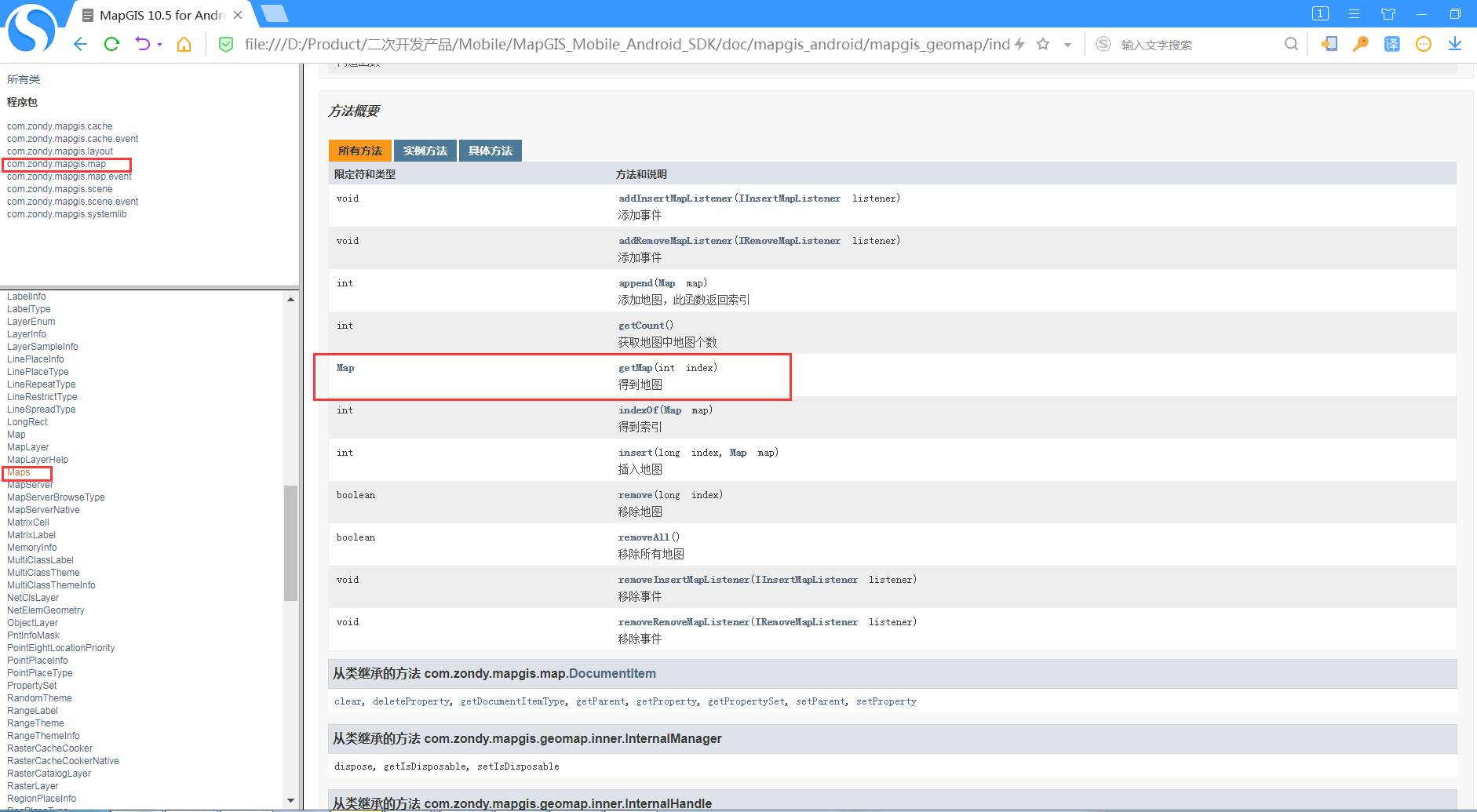Open the MapServer class link
This screenshot has height=812, width=1477.
[x=30, y=485]
